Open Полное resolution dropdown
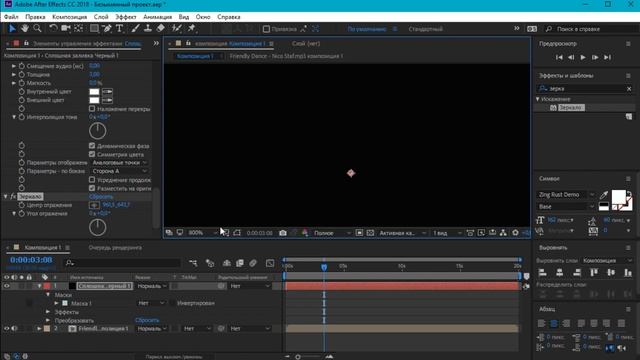The height and width of the screenshot is (360, 640). click(x=332, y=233)
